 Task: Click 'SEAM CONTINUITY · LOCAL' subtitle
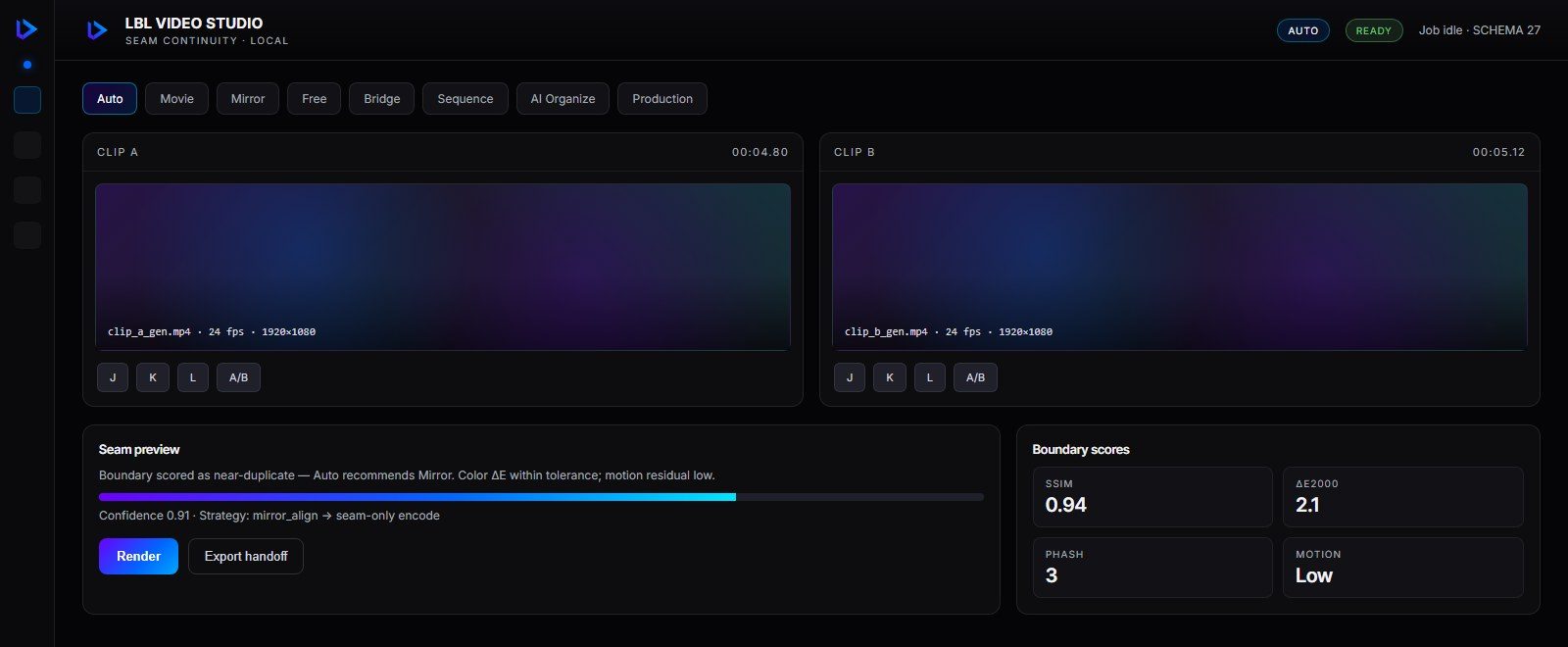pyautogui.click(x=207, y=41)
